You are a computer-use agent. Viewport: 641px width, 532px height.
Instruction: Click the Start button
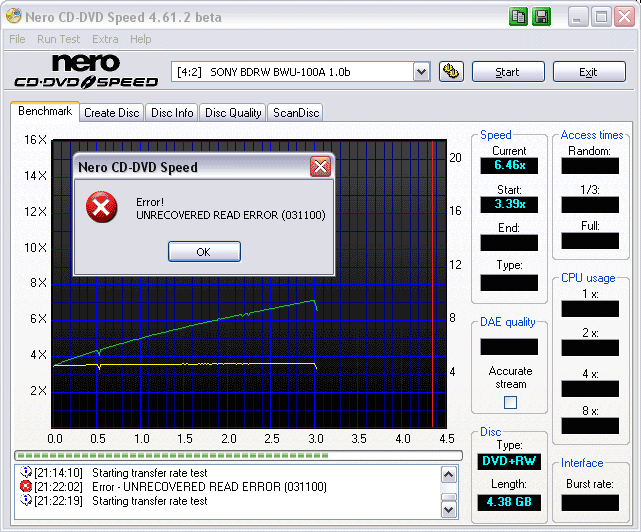(508, 72)
